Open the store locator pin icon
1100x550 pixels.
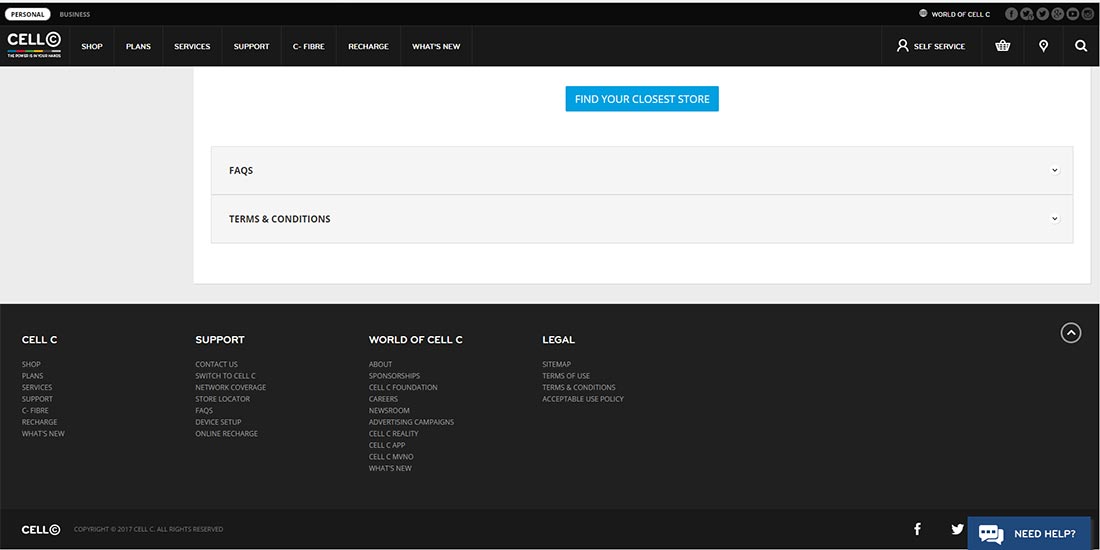[x=1043, y=46]
